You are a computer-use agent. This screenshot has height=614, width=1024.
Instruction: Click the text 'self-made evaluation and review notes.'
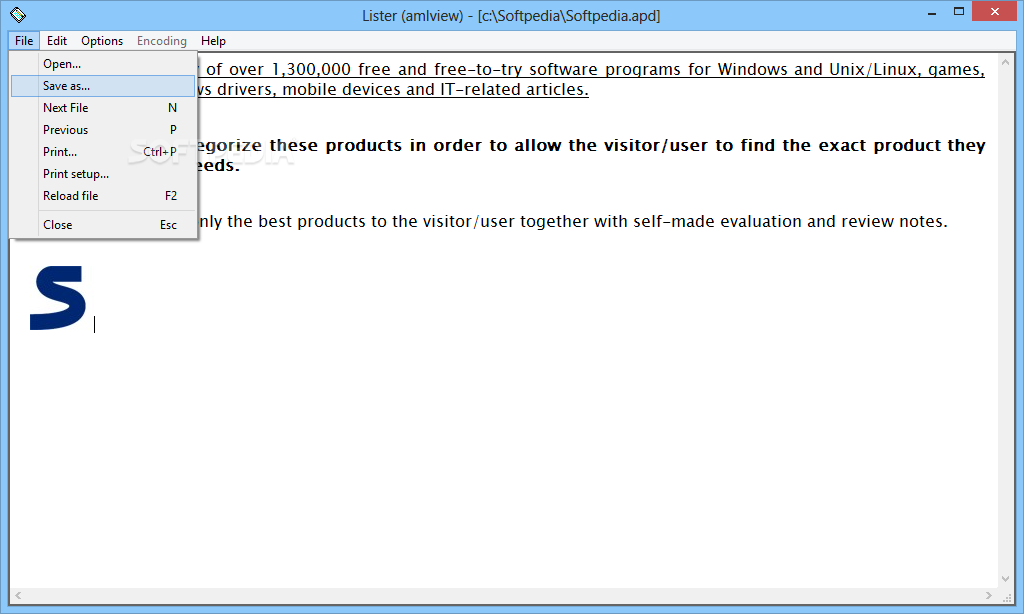point(790,221)
